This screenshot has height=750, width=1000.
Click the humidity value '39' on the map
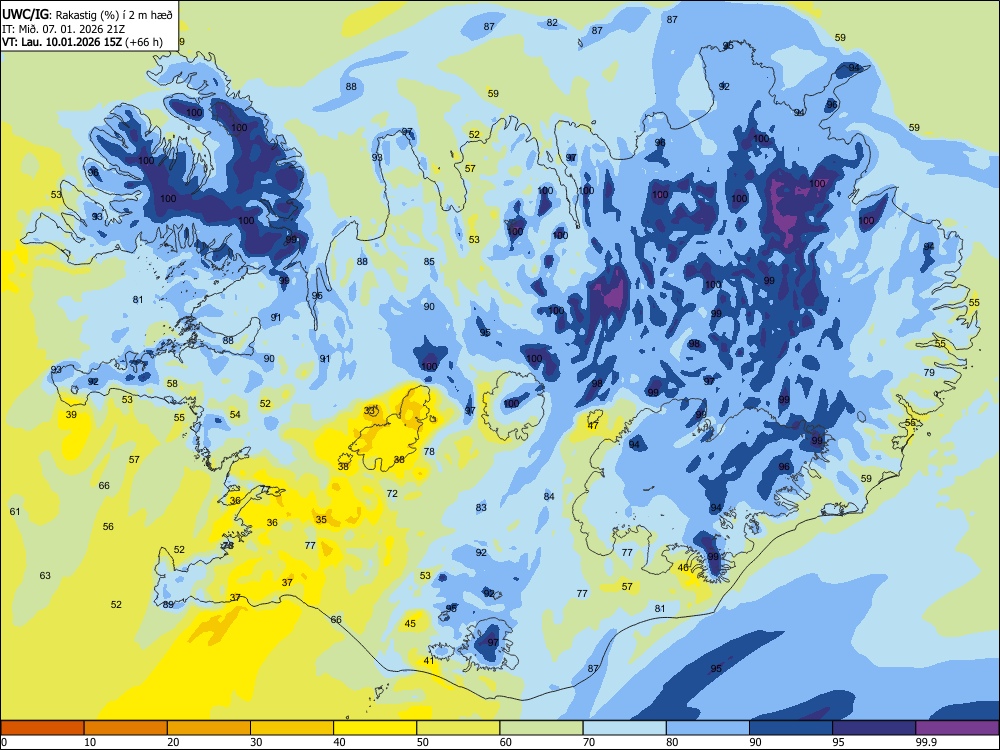(x=71, y=415)
